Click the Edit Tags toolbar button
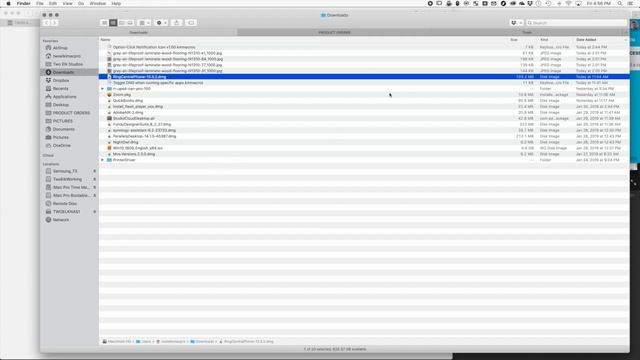 [191, 23]
